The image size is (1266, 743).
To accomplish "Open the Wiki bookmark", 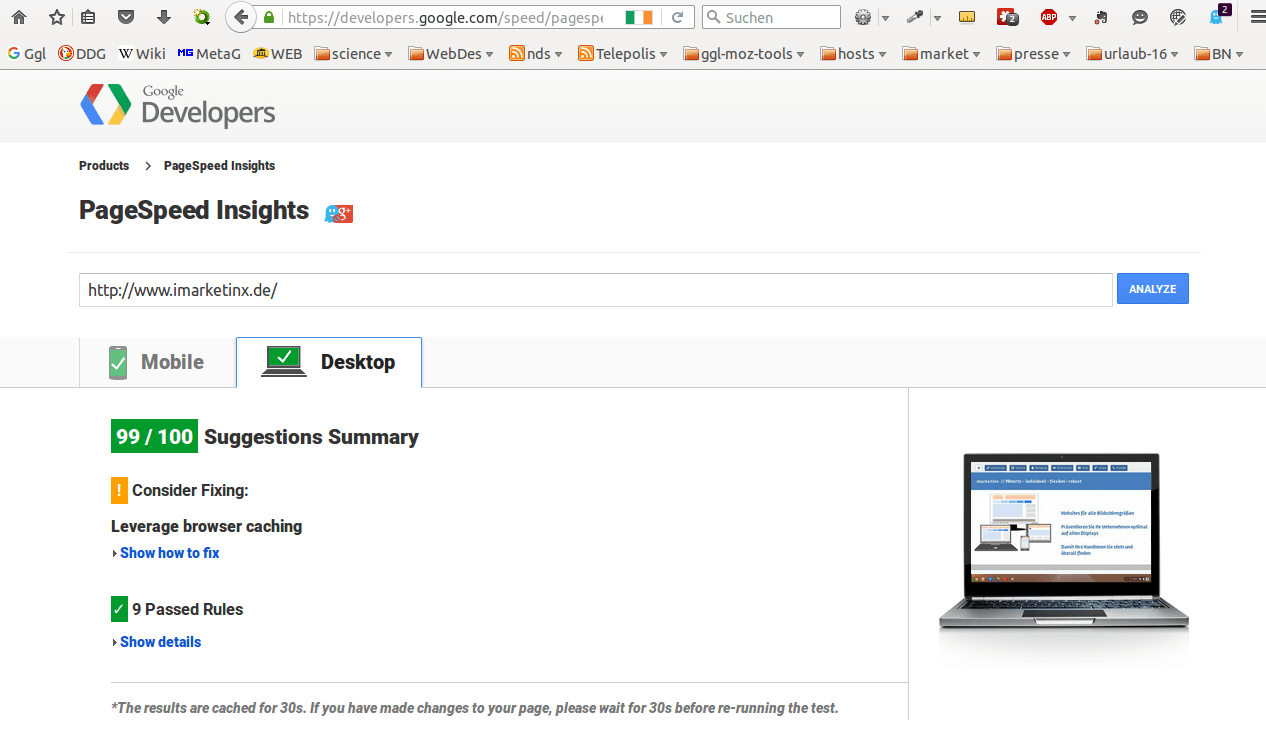I will coord(142,54).
